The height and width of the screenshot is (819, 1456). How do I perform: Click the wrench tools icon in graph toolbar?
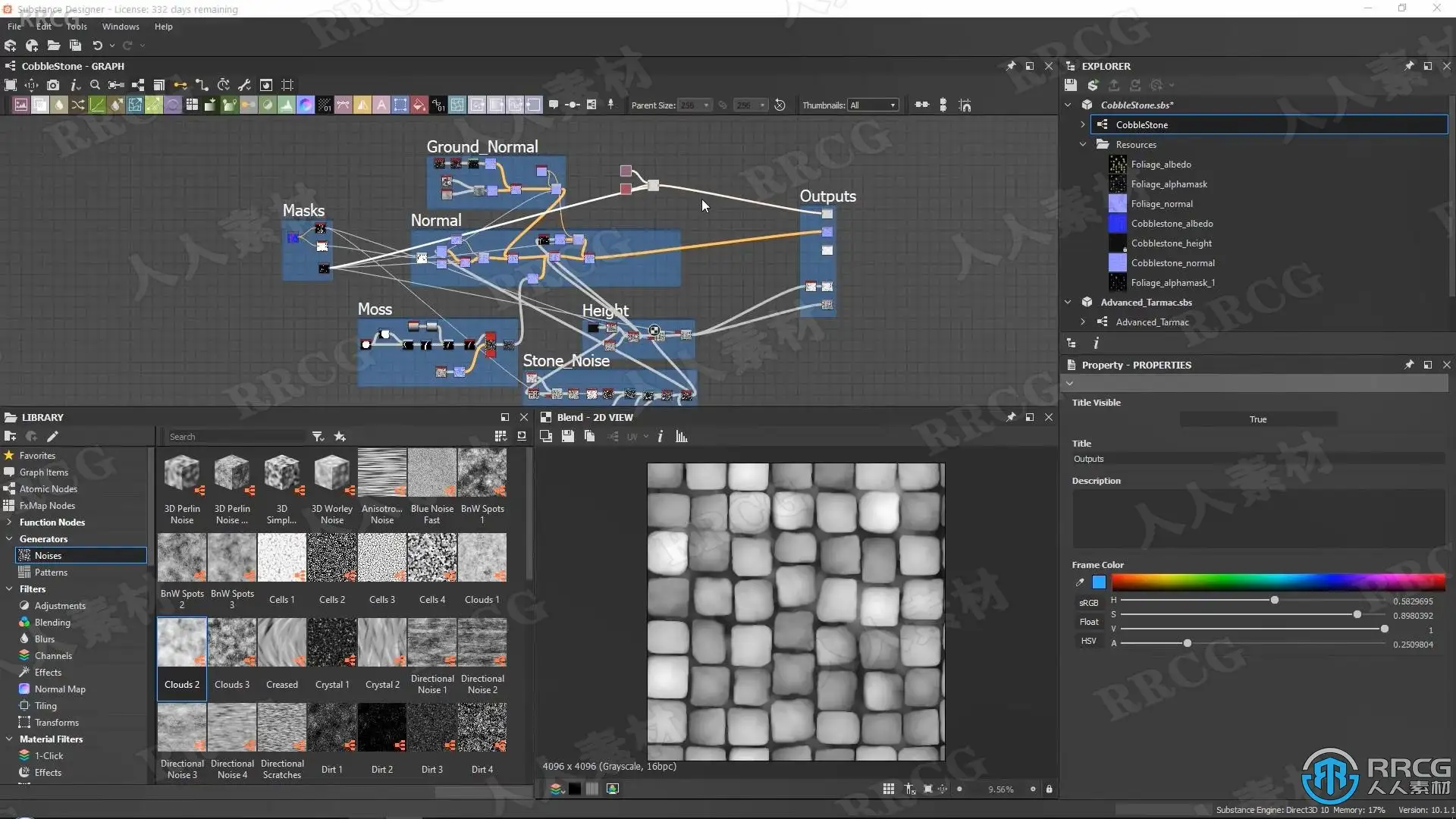click(244, 85)
